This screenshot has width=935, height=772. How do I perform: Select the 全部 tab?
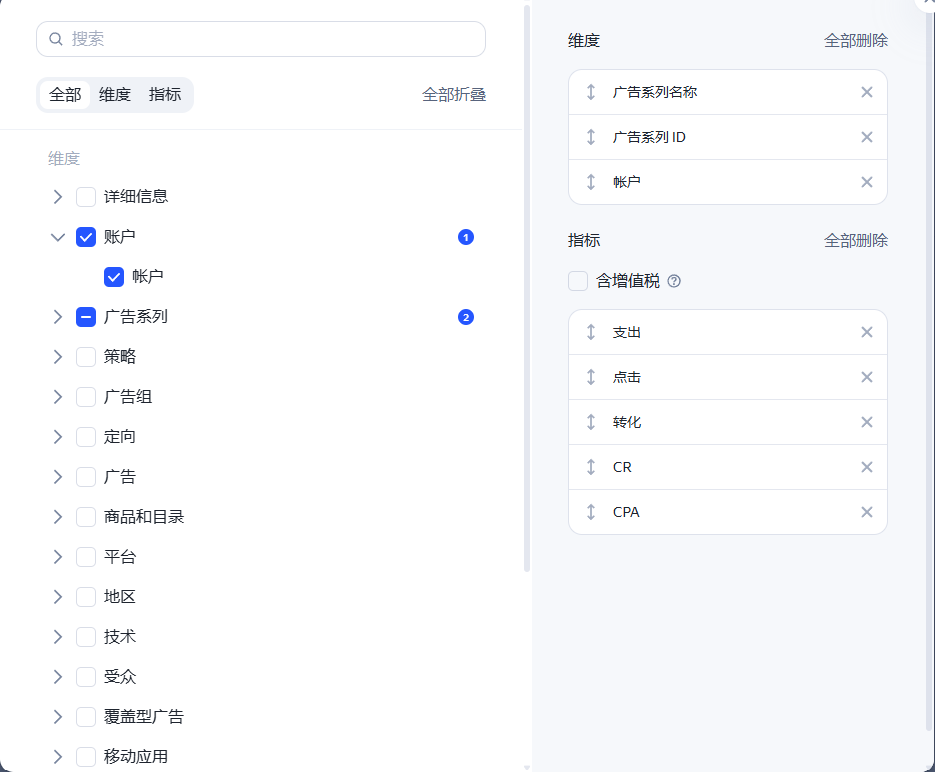tap(65, 95)
